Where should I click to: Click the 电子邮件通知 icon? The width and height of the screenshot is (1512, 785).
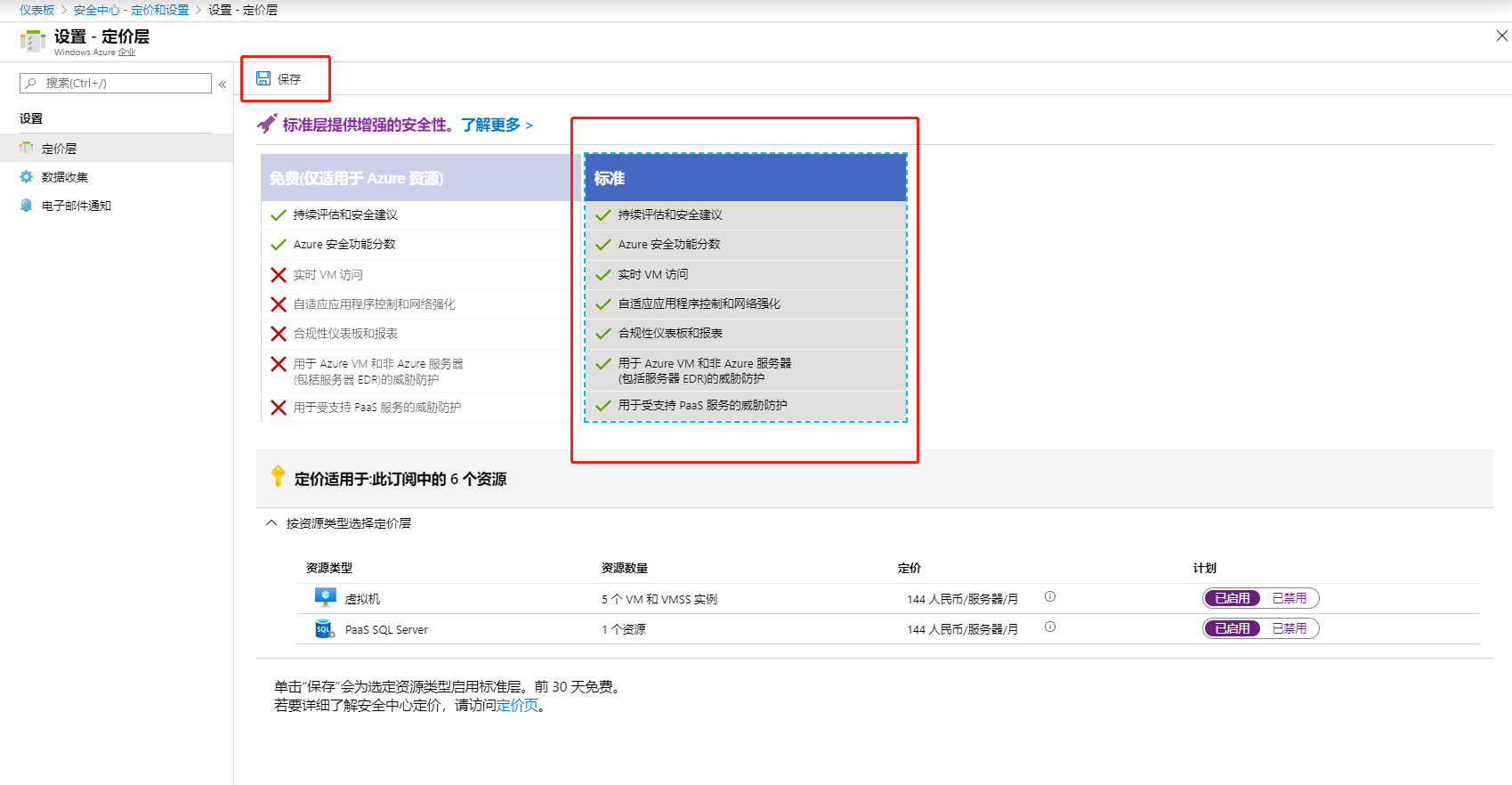pos(27,205)
